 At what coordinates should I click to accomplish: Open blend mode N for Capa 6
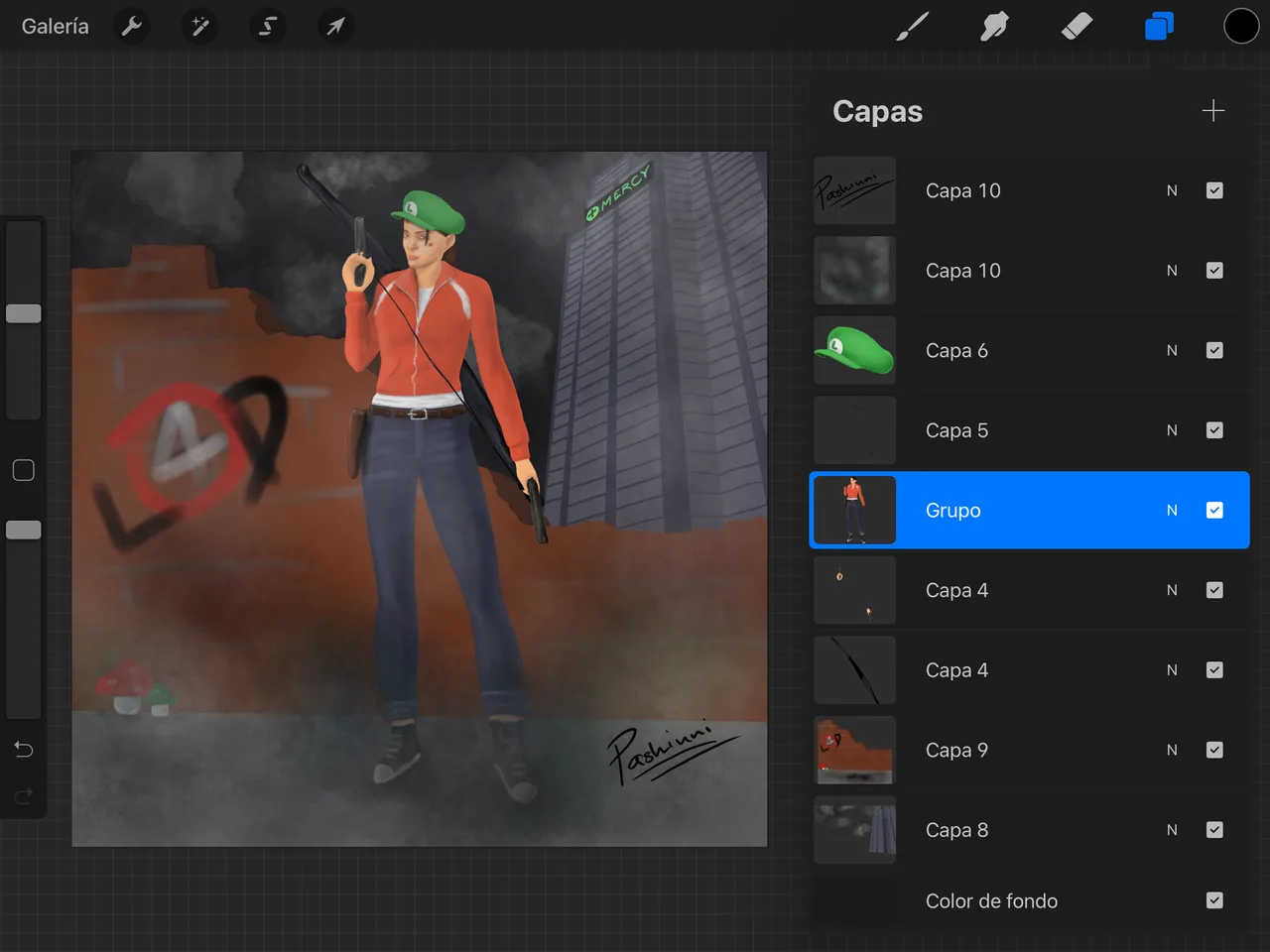(1172, 350)
